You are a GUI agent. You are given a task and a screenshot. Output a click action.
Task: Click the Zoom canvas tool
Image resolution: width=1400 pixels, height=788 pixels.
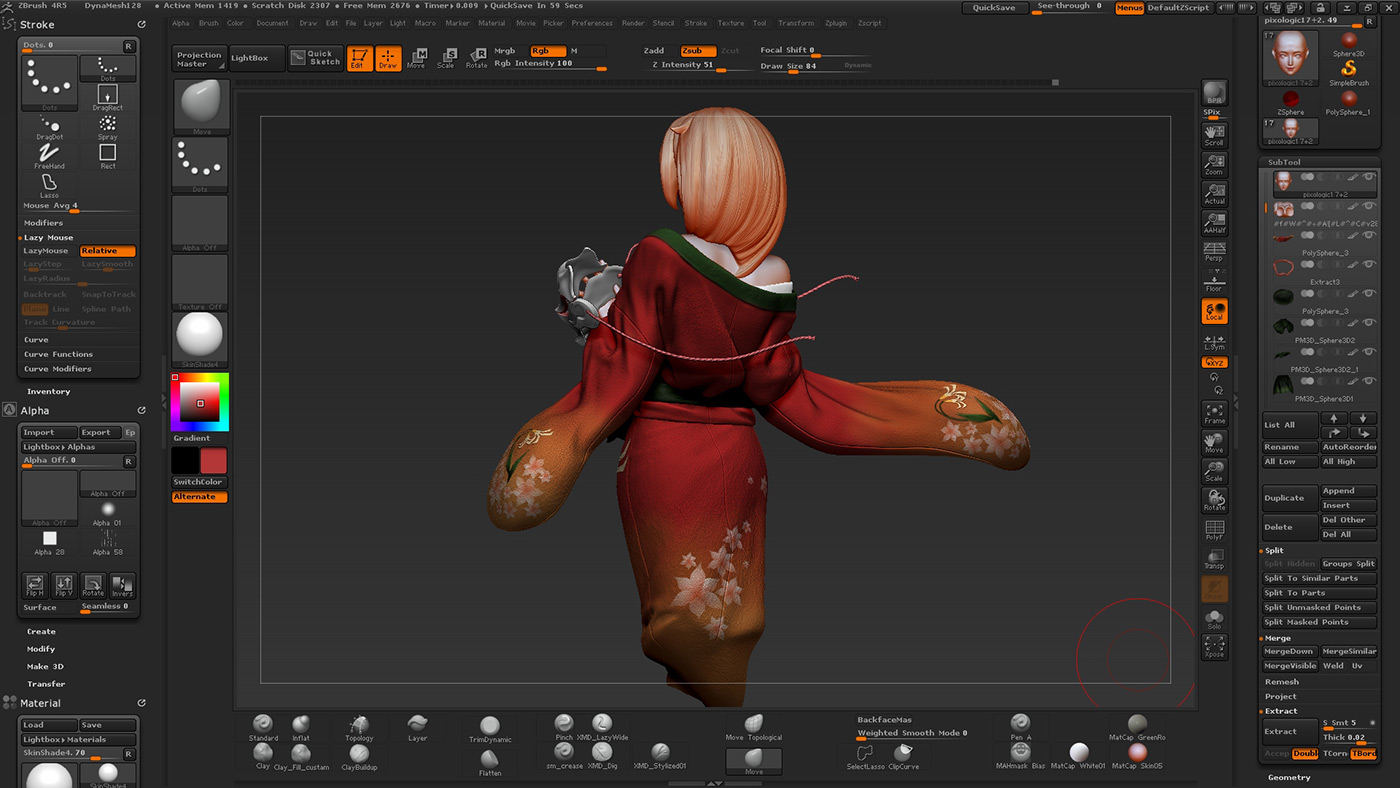[1214, 165]
